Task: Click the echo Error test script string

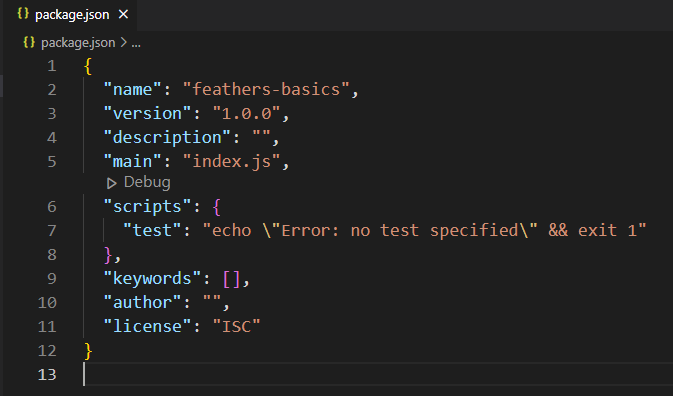Action: 424,230
